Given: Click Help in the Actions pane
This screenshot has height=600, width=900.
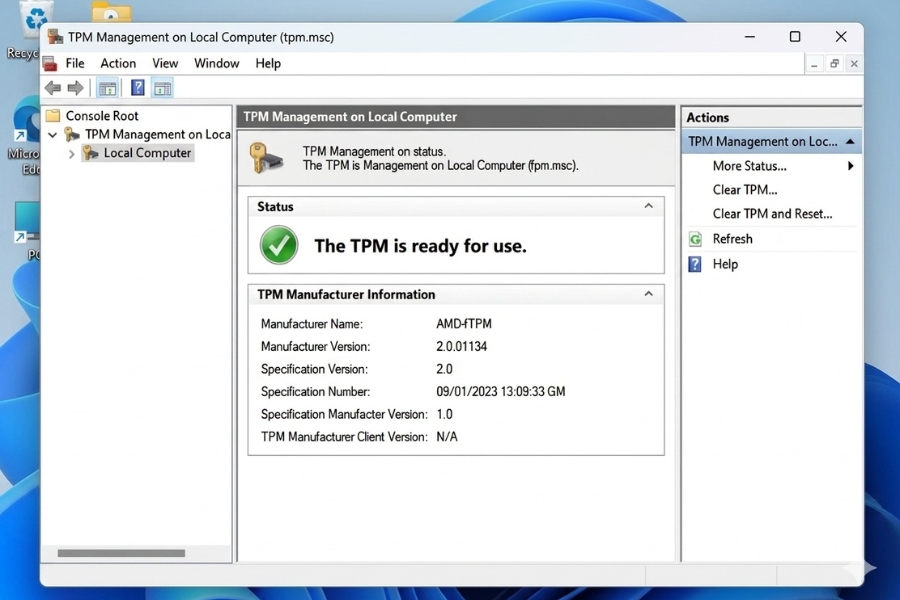Looking at the screenshot, I should click(726, 264).
